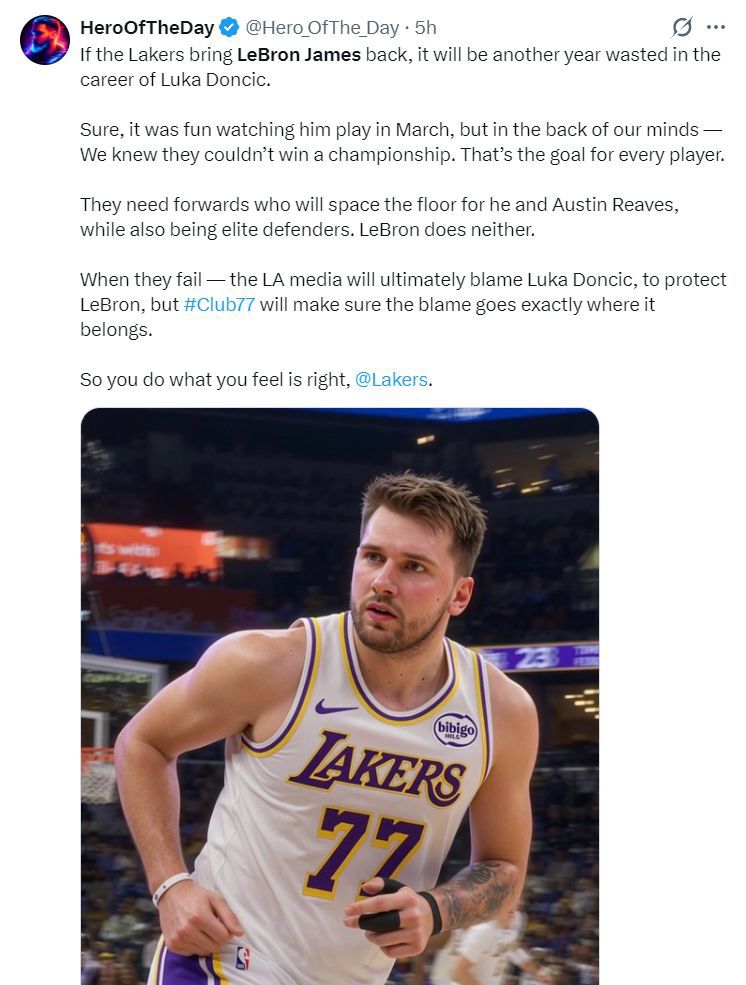
Task: Click the "Sure, it was fun watching" paragraph
Action: tap(402, 142)
